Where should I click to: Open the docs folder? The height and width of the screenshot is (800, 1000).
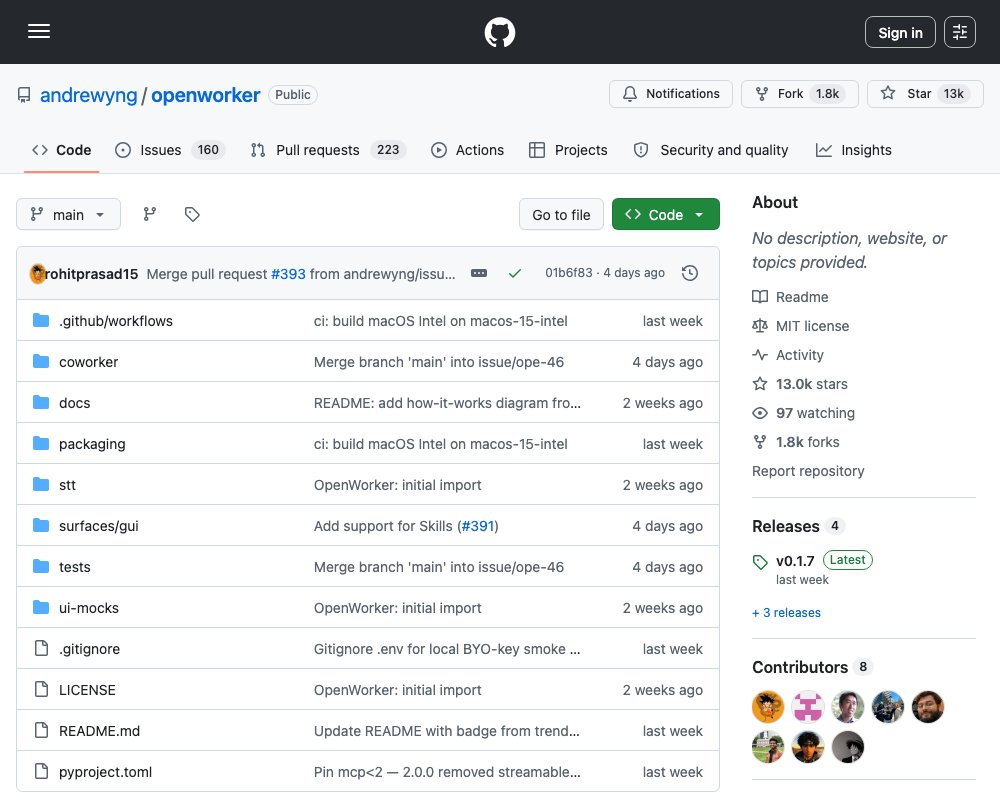point(75,403)
